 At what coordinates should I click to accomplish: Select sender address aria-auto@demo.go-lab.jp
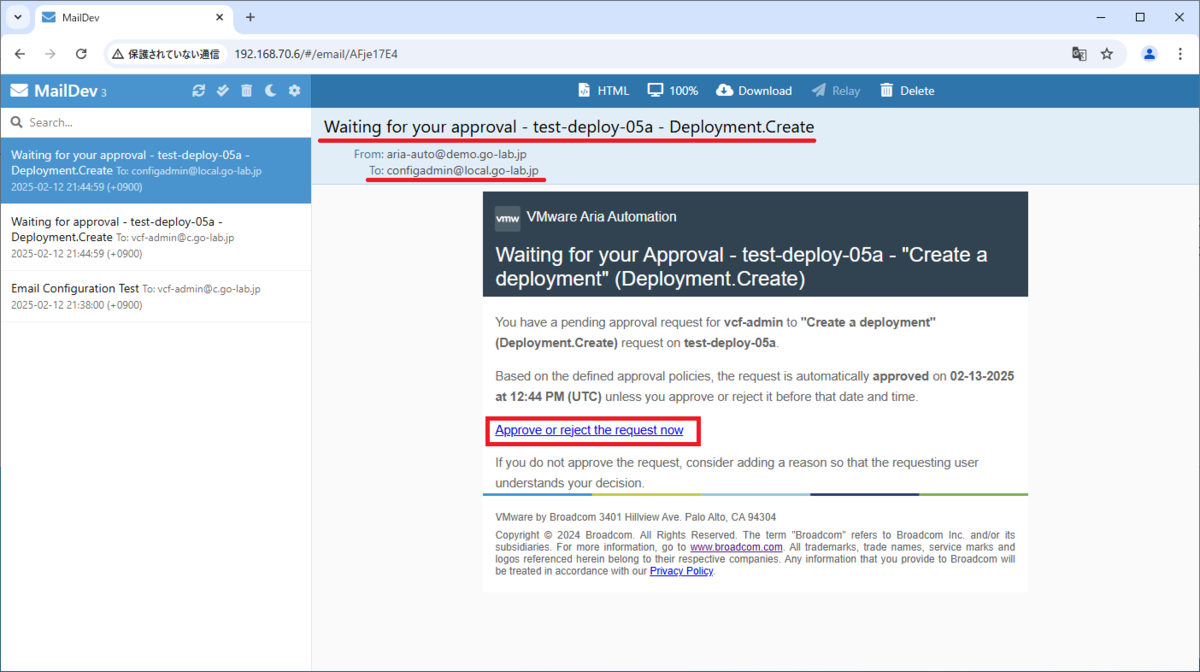[x=457, y=154]
